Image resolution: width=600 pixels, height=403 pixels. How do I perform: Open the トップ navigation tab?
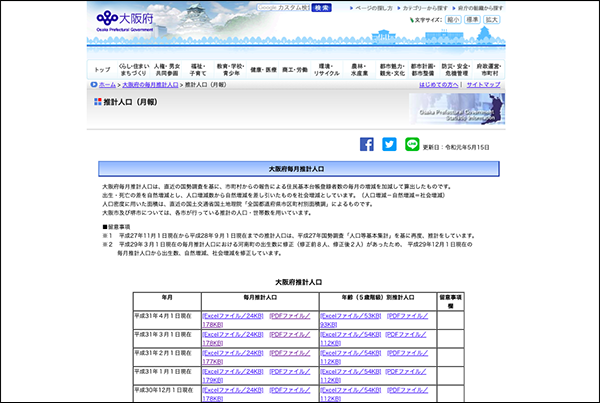click(x=102, y=70)
